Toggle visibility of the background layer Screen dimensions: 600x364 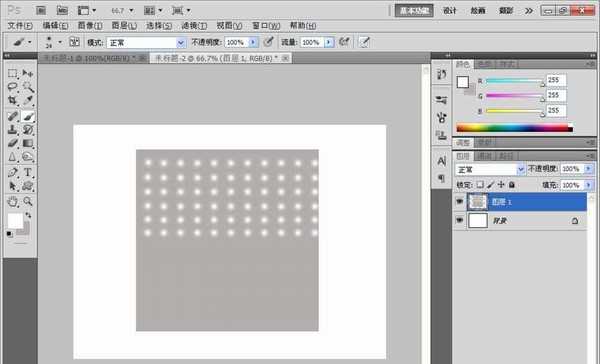[459, 220]
